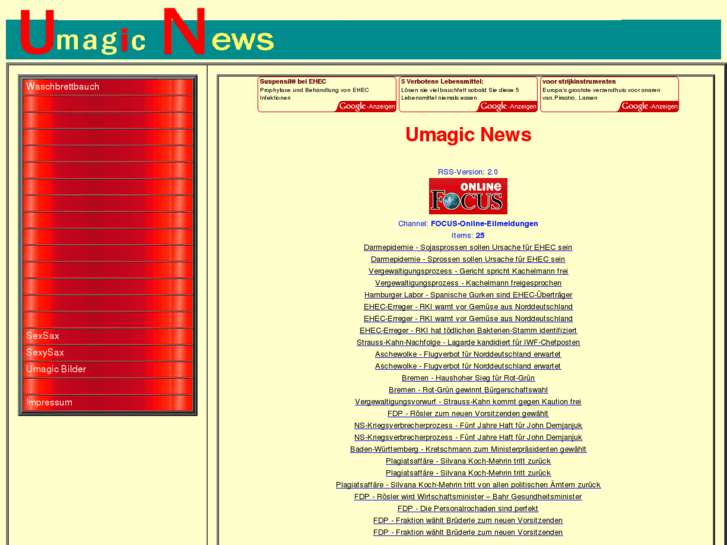This screenshot has width=727, height=545.
Task: Open 'Gericht spricht Kachelmann frei' headline
Action: coord(468,271)
